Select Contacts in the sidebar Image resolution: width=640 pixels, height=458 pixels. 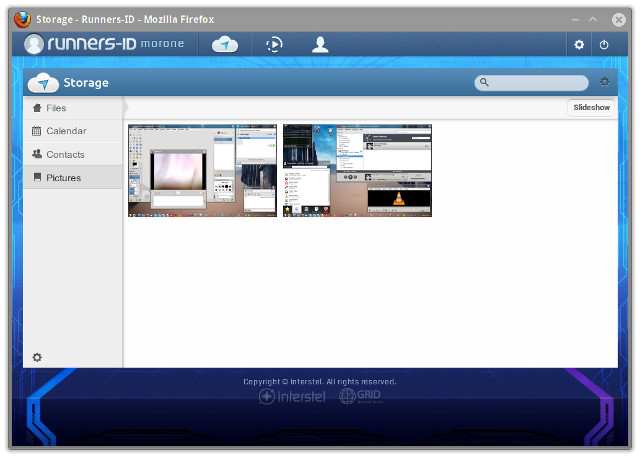pyautogui.click(x=65, y=154)
